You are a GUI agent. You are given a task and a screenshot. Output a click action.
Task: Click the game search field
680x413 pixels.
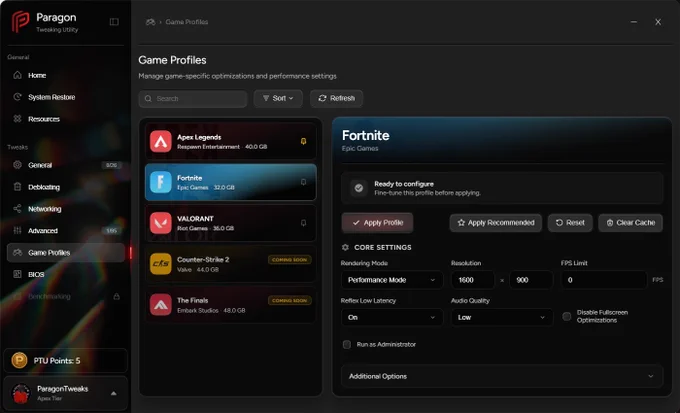coord(193,98)
